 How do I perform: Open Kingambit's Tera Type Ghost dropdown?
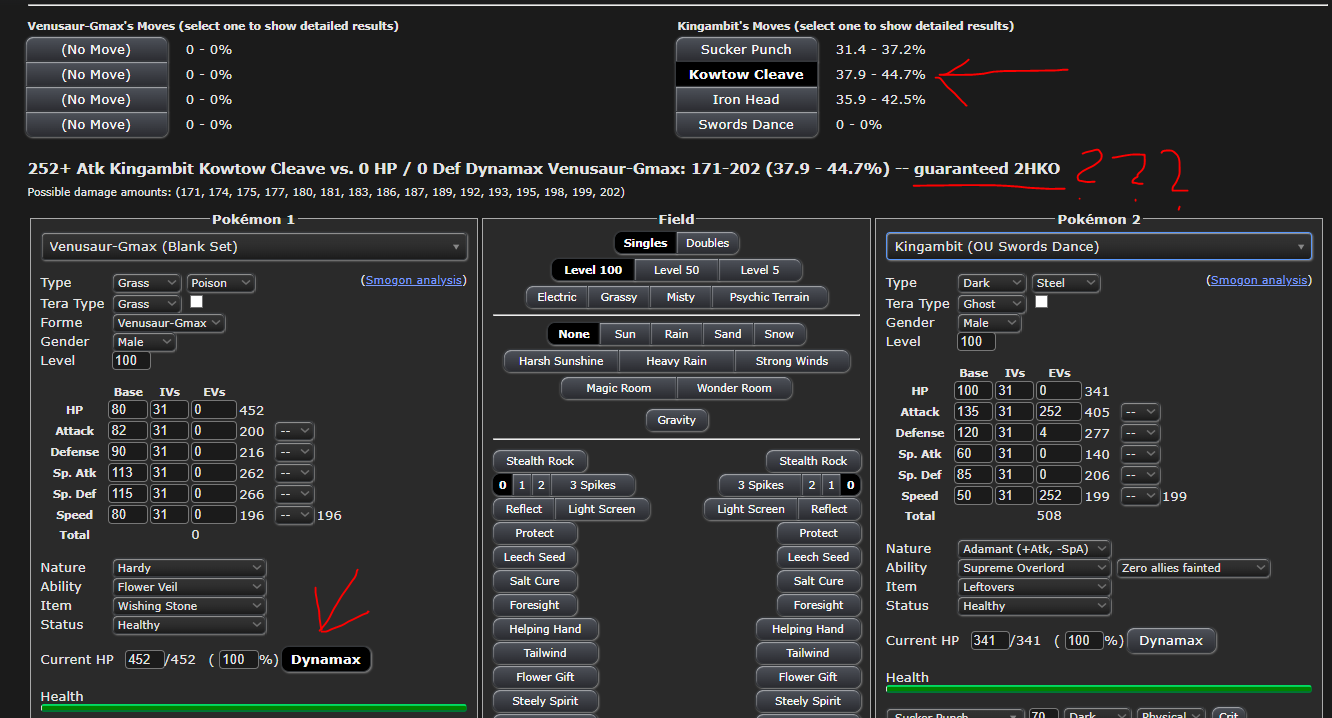[x=992, y=304]
